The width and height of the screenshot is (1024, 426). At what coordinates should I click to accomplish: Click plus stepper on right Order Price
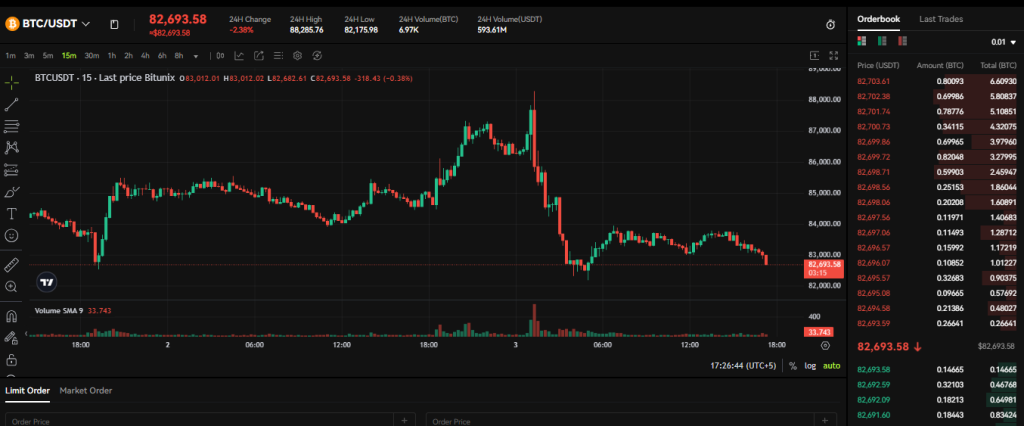[x=825, y=420]
